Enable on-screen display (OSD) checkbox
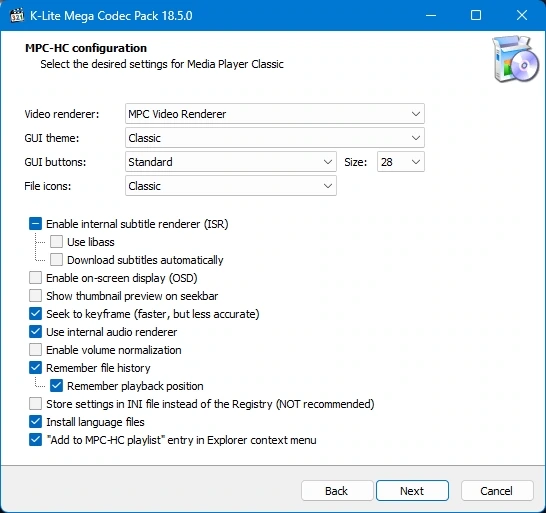Screen dimensions: 546x513 point(36,278)
